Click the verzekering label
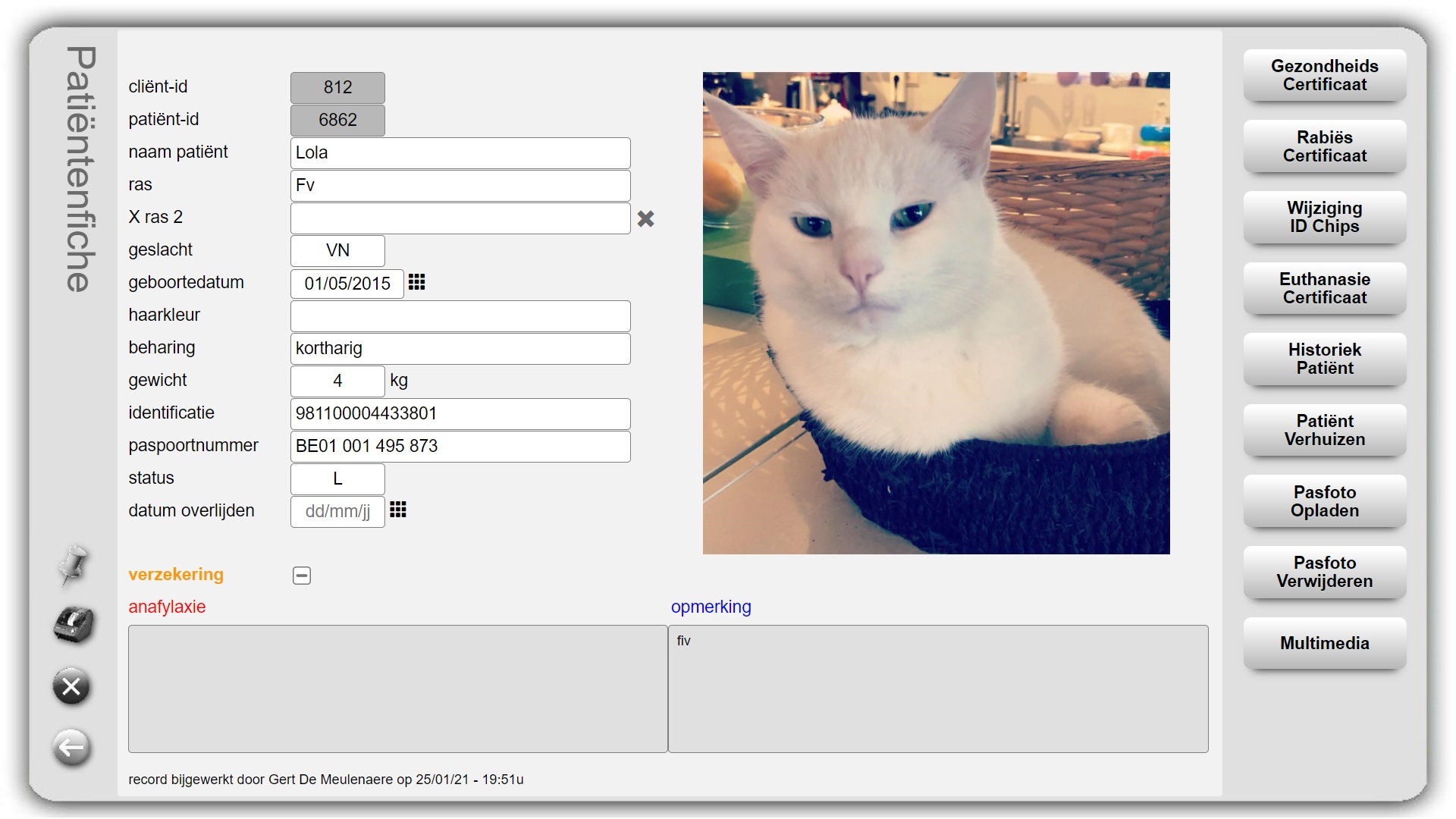1456x819 pixels. (x=176, y=575)
